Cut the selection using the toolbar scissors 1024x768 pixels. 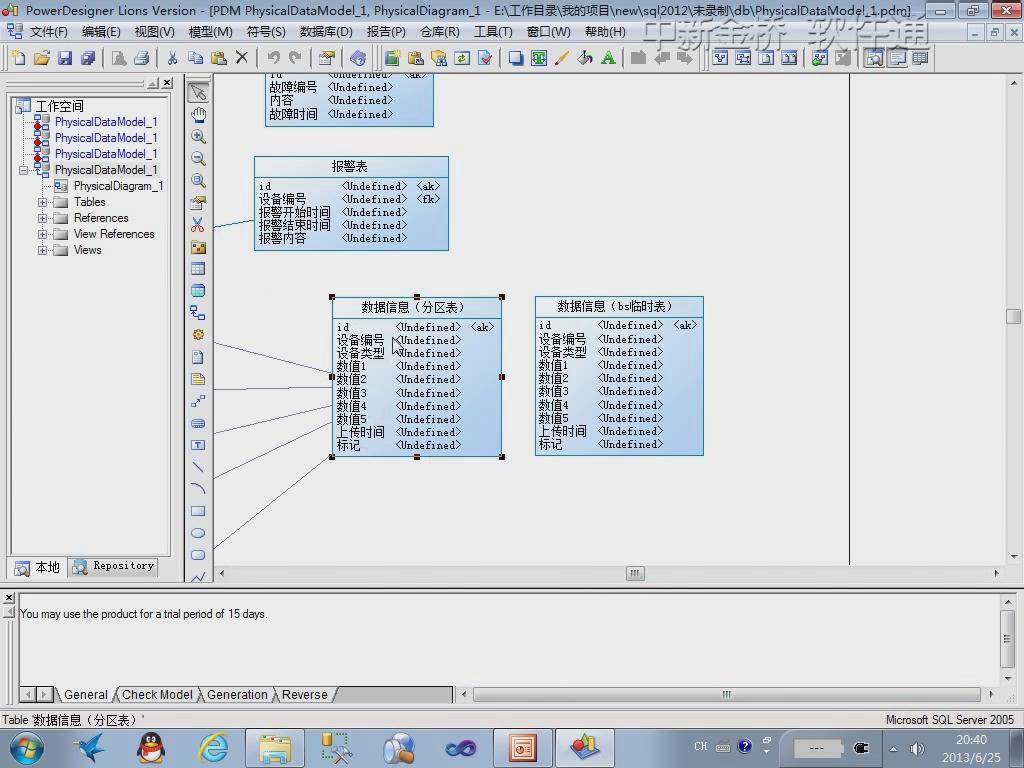[172, 58]
